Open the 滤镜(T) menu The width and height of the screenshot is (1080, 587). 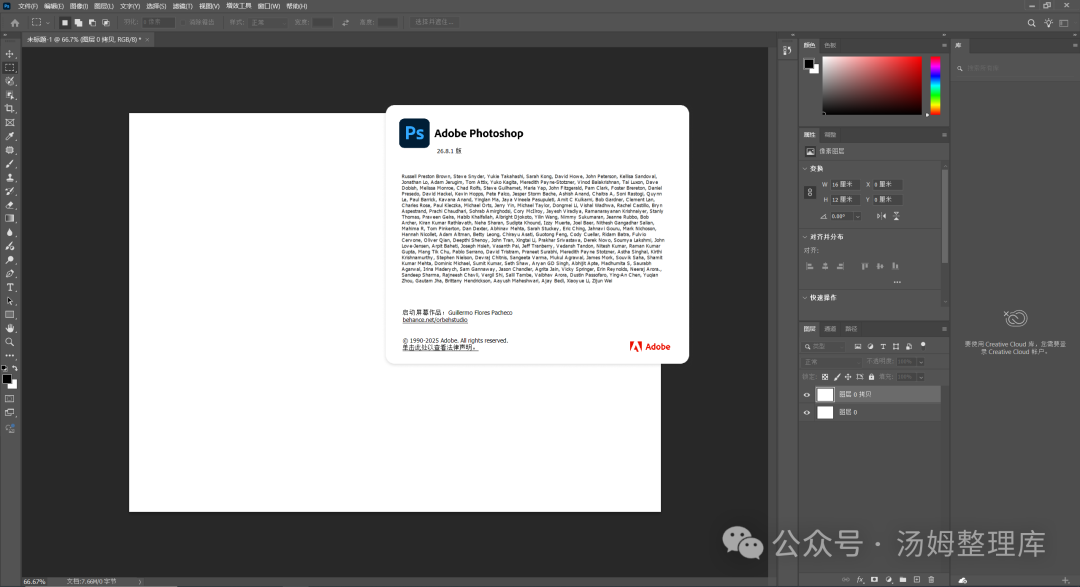click(x=183, y=6)
